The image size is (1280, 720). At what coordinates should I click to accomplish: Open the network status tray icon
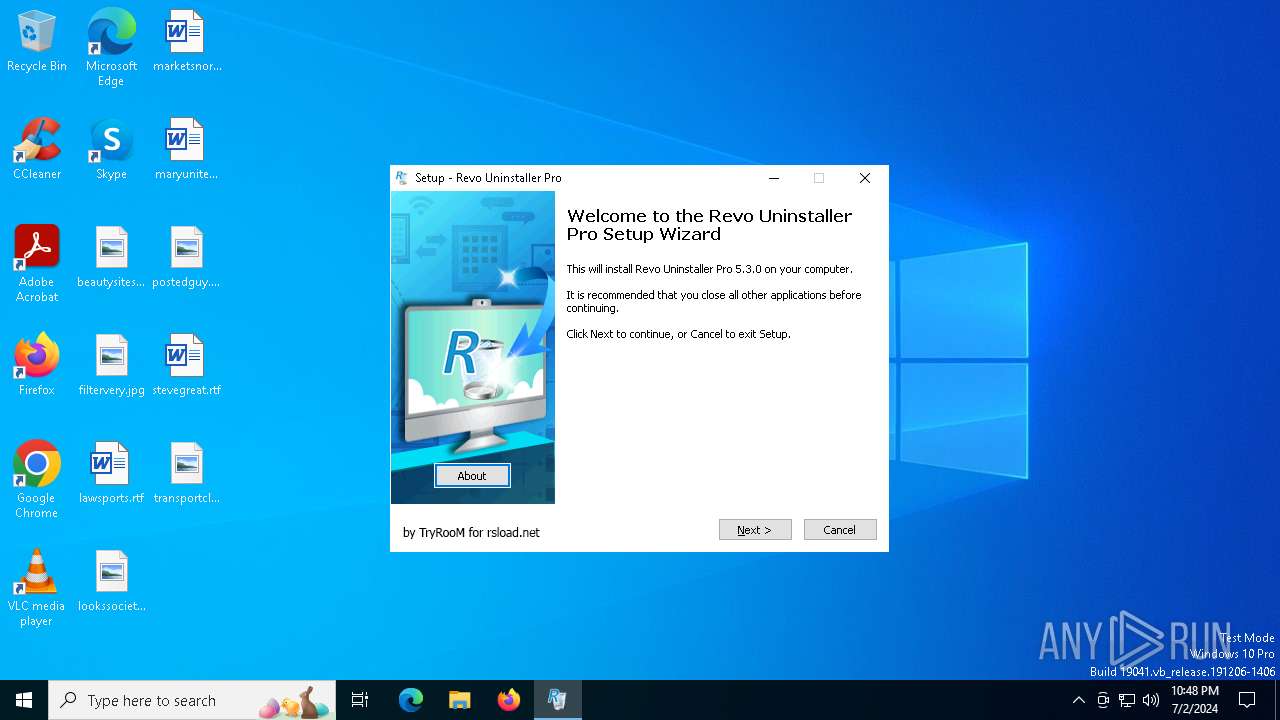(x=1127, y=700)
